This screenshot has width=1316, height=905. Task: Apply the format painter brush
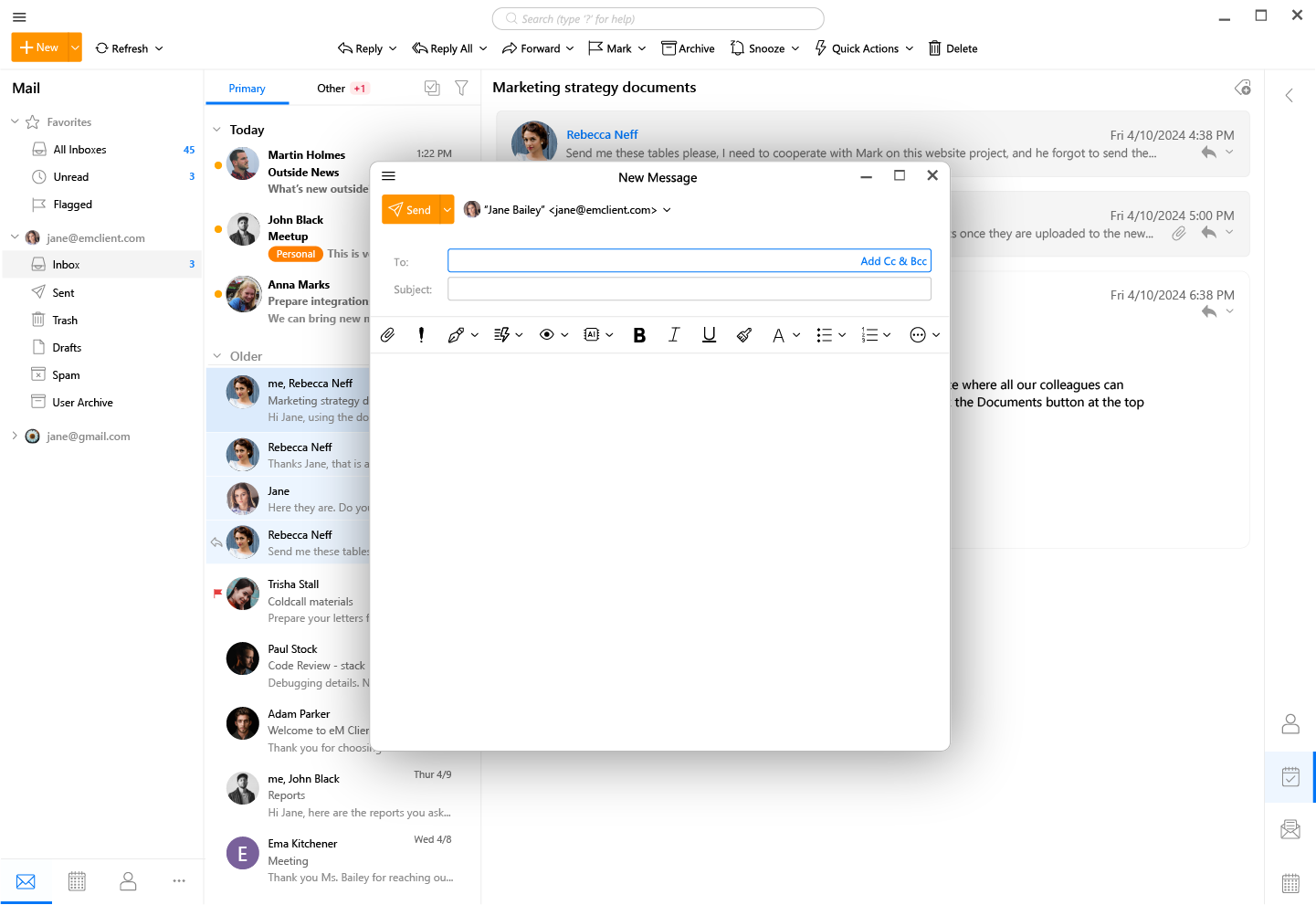pyautogui.click(x=743, y=334)
